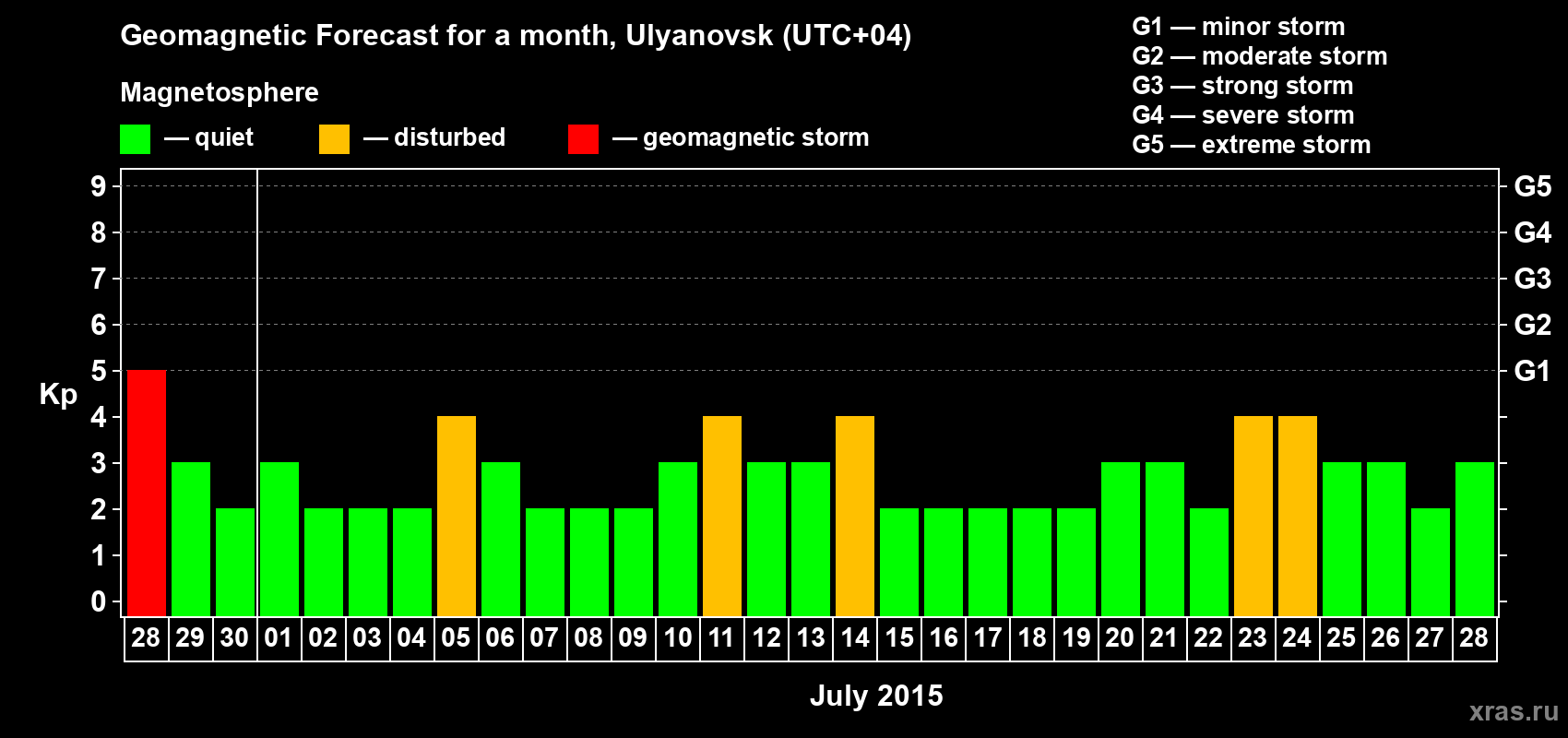
Task: Select the green bar above date 27
Action: 1431,562
